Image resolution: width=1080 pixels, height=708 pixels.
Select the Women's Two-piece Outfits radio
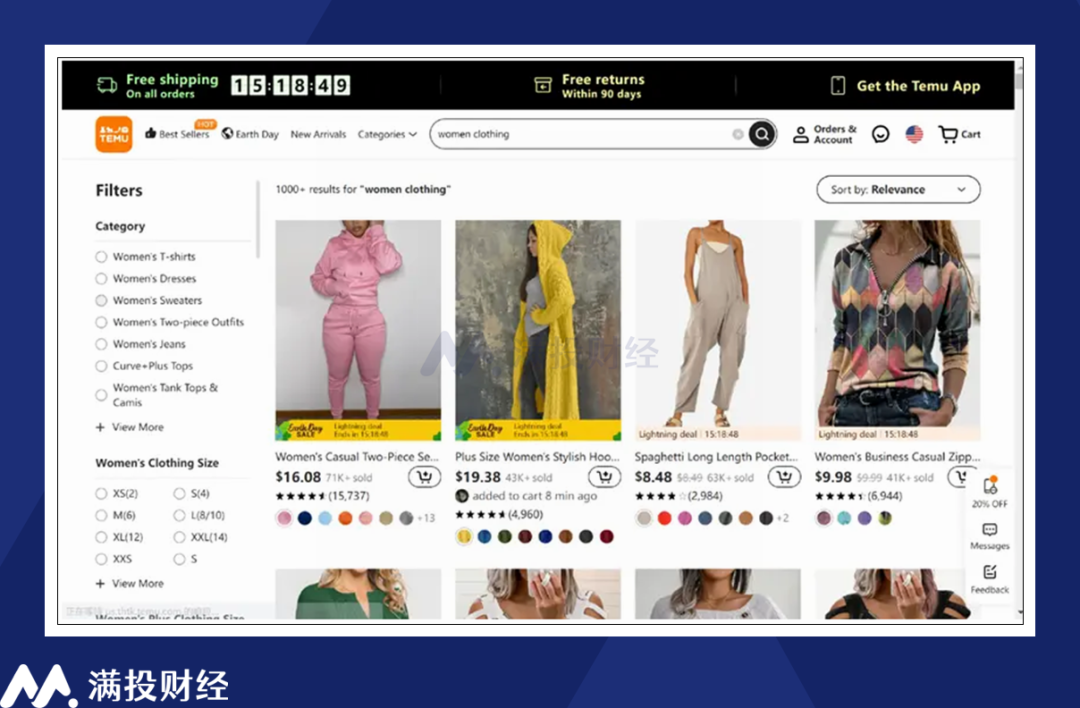pos(101,322)
